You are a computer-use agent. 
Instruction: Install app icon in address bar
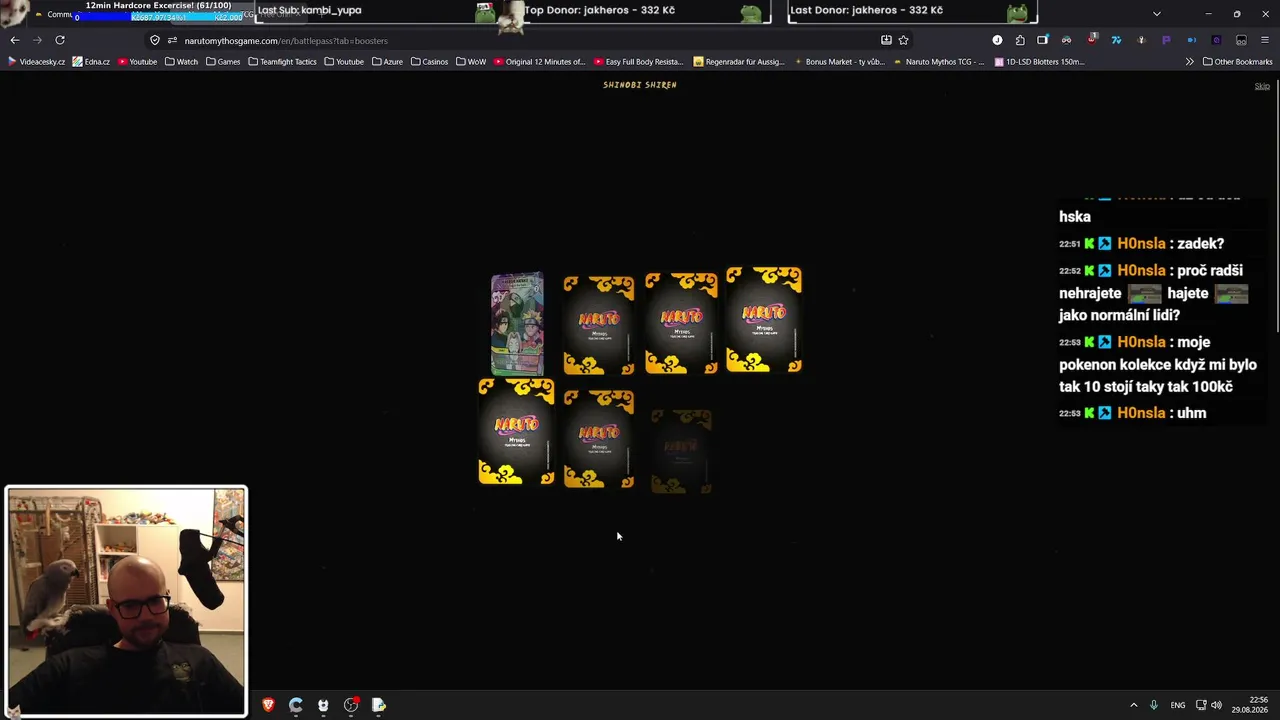[x=886, y=40]
